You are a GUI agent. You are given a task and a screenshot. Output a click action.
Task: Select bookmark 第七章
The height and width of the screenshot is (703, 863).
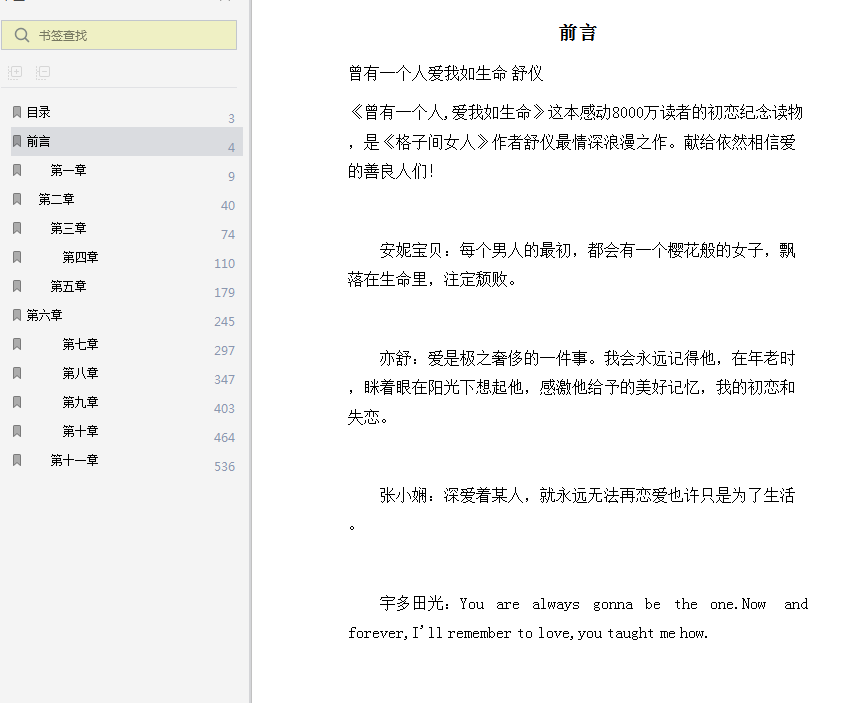click(x=80, y=344)
